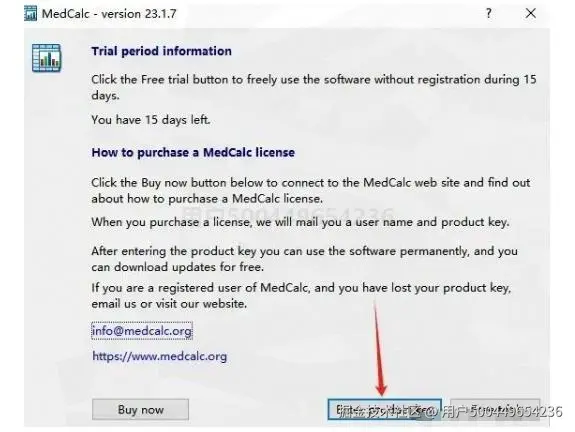Open help with the question mark button
The width and height of the screenshot is (575, 432).
pyautogui.click(x=488, y=14)
